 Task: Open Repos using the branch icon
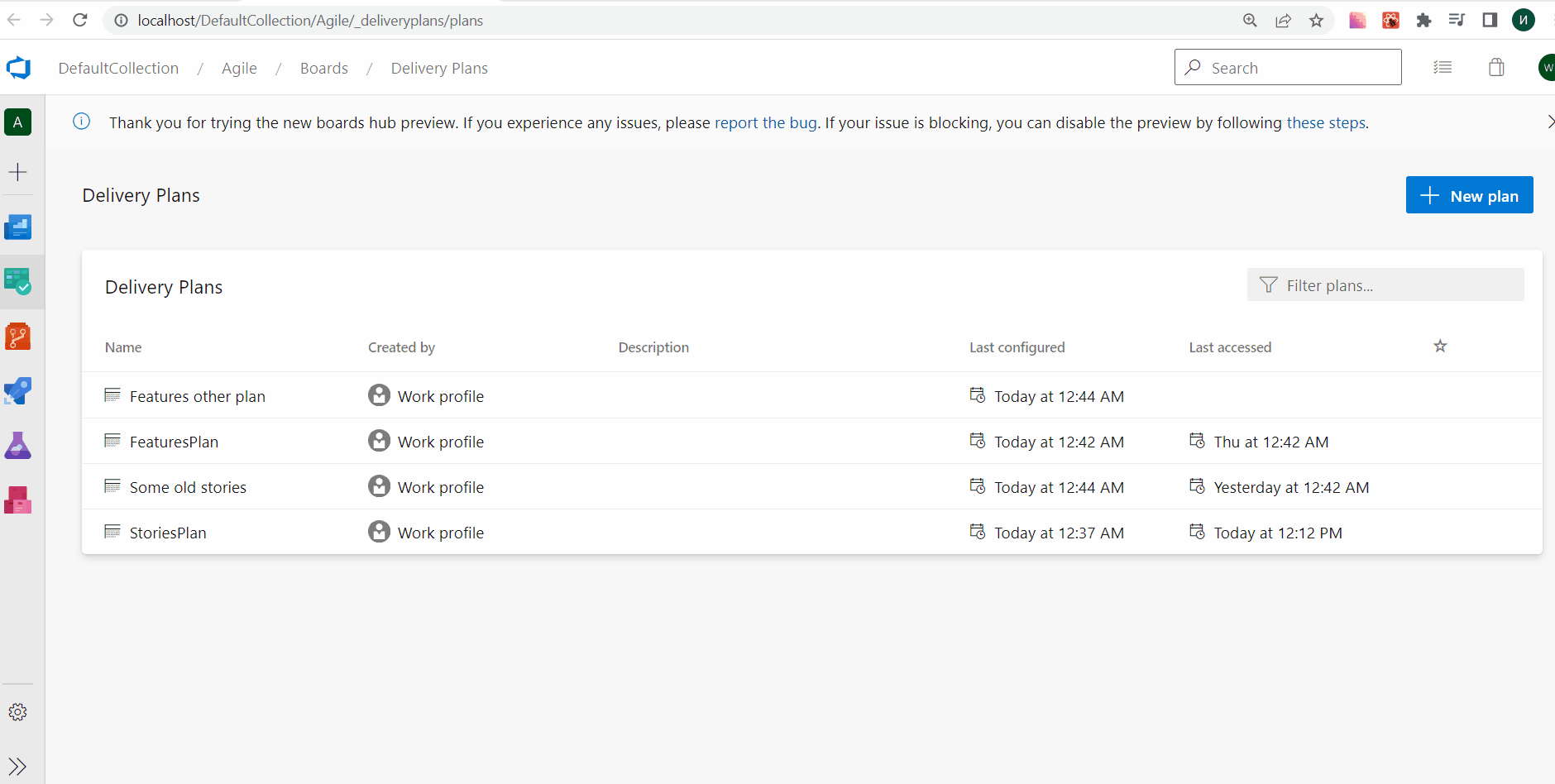pos(17,337)
